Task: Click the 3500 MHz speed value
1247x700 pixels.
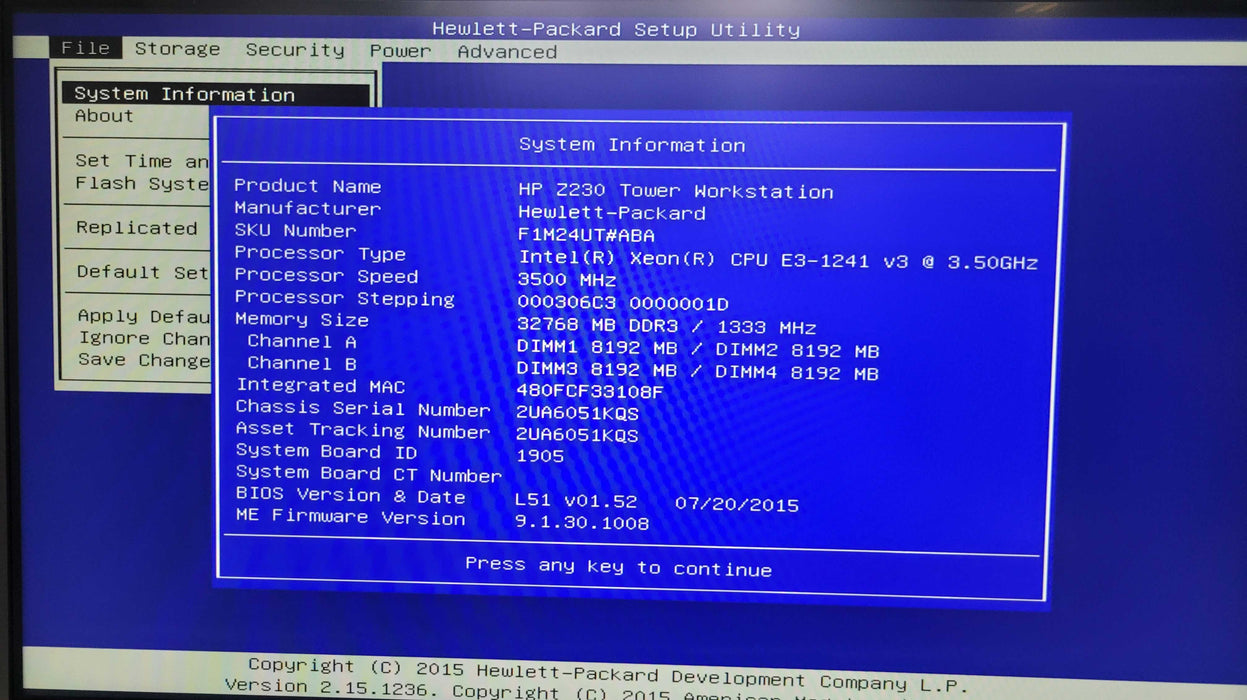Action: coord(567,280)
